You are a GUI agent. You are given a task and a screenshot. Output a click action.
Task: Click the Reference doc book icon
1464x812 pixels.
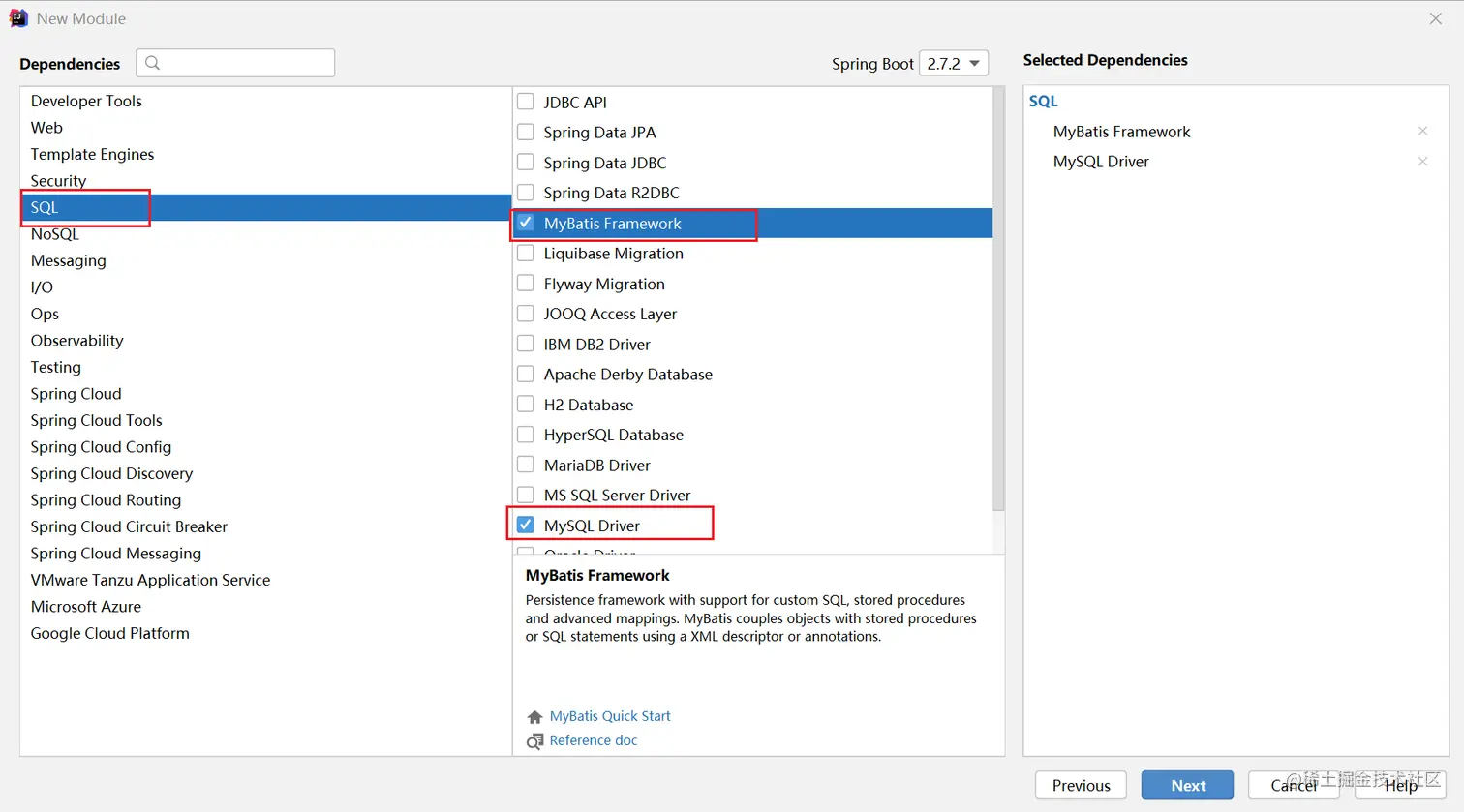[534, 741]
